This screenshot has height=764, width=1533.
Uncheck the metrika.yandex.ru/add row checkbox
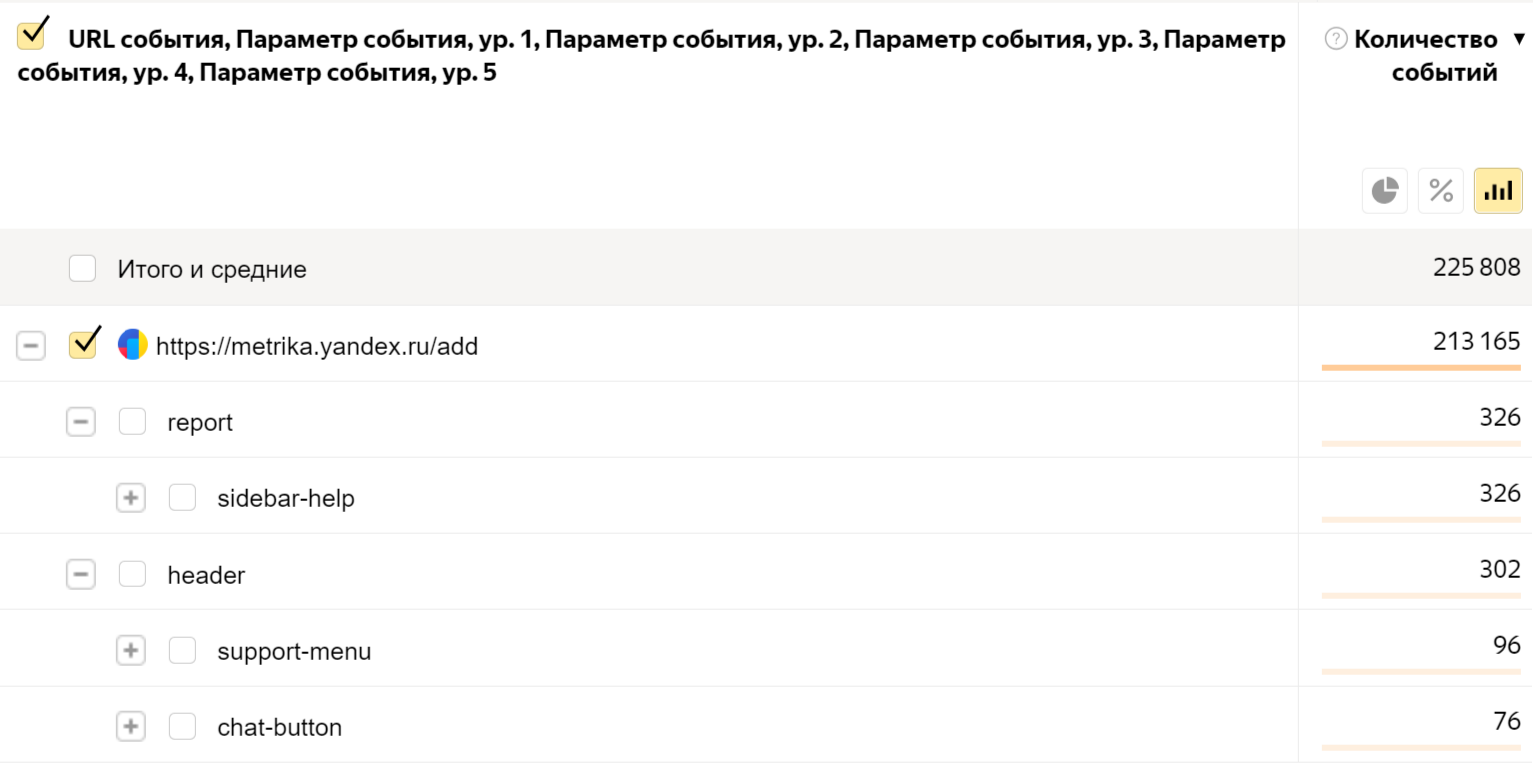pyautogui.click(x=83, y=343)
